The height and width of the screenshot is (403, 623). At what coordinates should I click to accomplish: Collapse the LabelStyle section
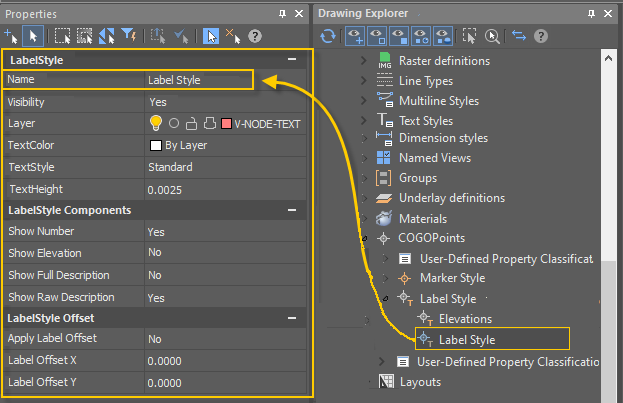292,59
